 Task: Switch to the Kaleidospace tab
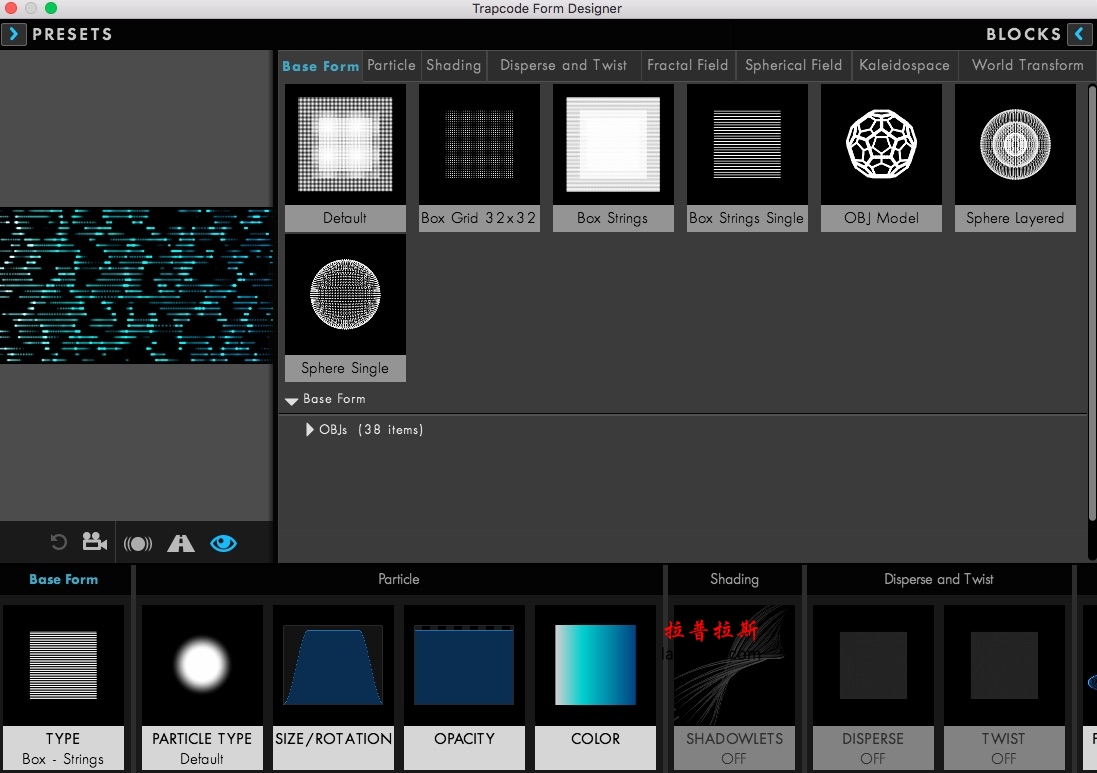pyautogui.click(x=904, y=65)
